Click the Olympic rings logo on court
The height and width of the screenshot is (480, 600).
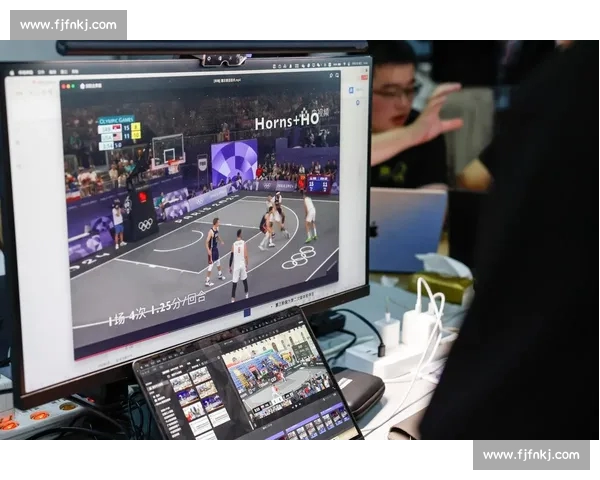point(298,259)
